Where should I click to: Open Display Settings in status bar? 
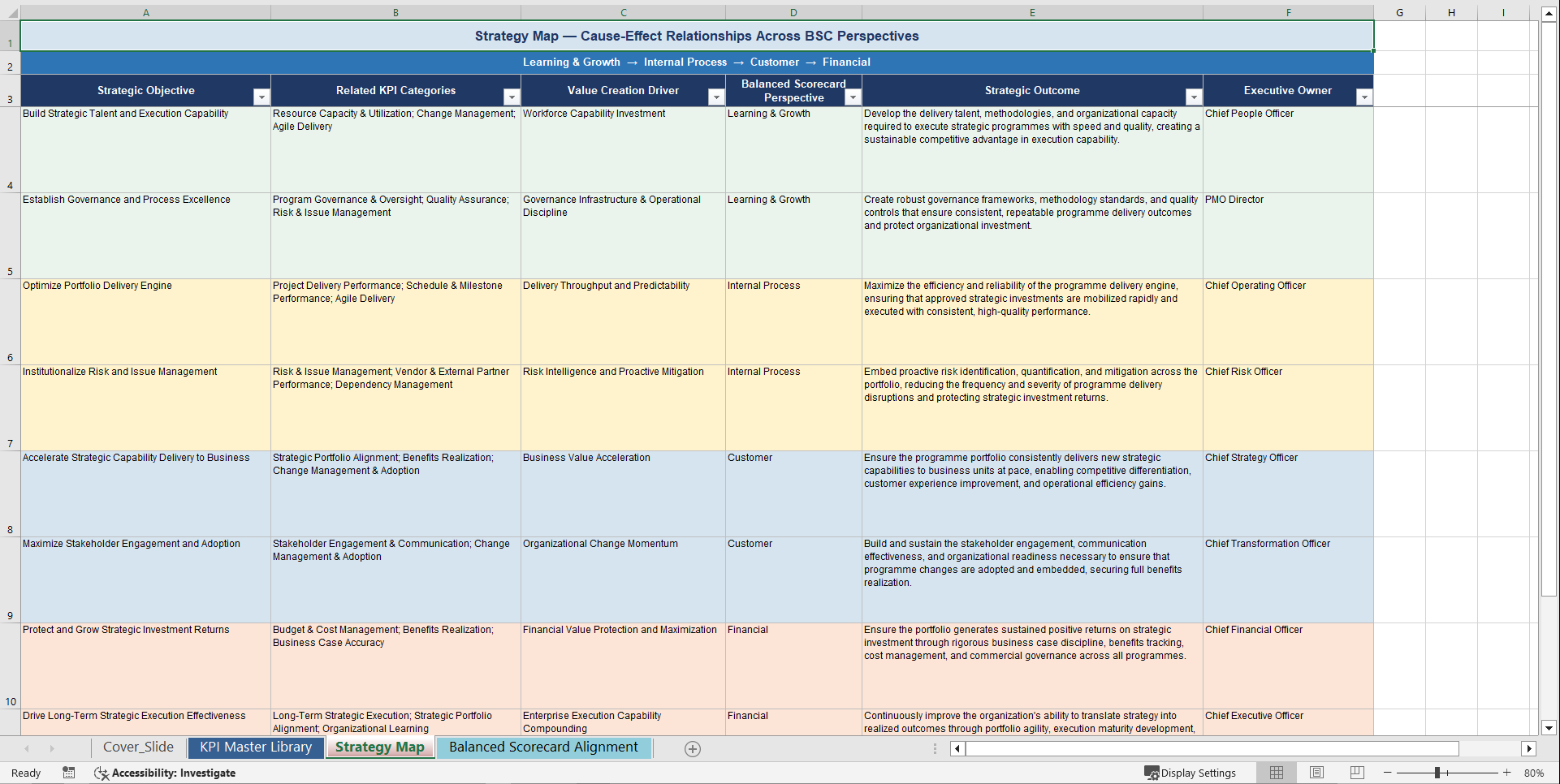coord(1190,773)
